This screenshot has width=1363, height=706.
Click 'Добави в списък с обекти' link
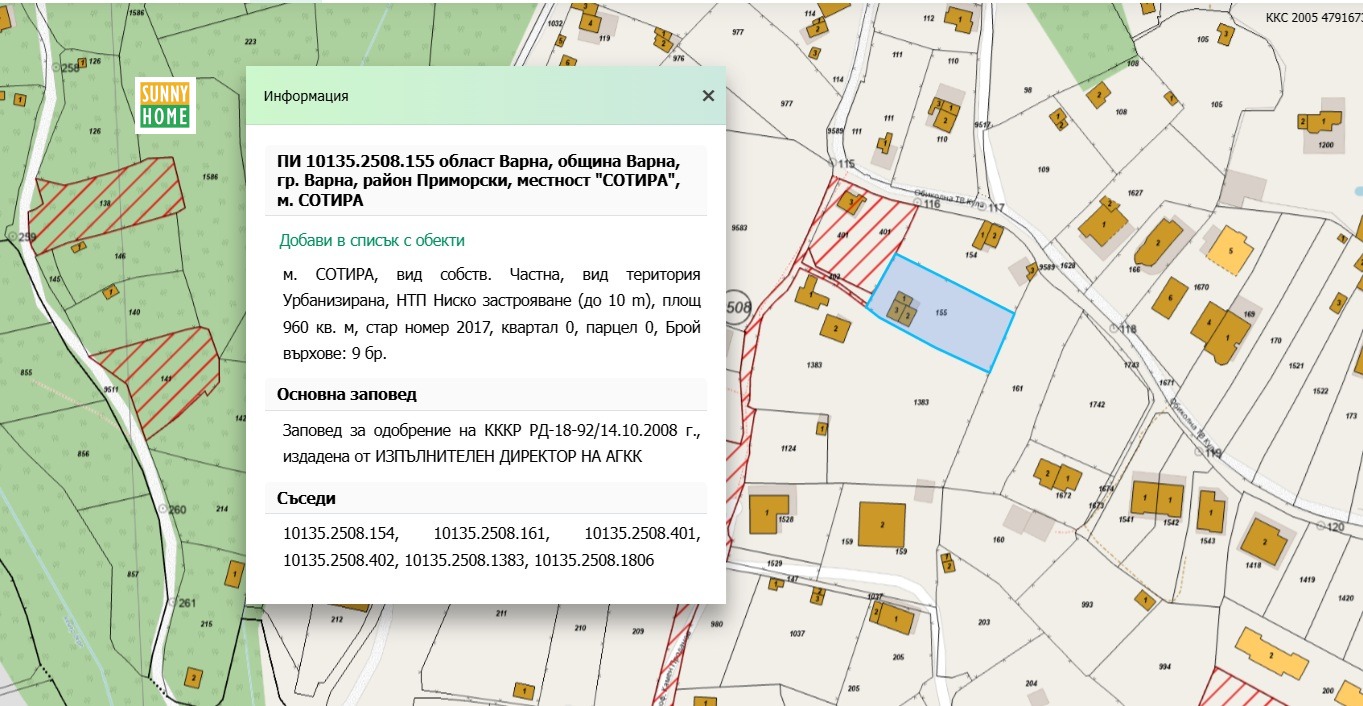point(372,241)
